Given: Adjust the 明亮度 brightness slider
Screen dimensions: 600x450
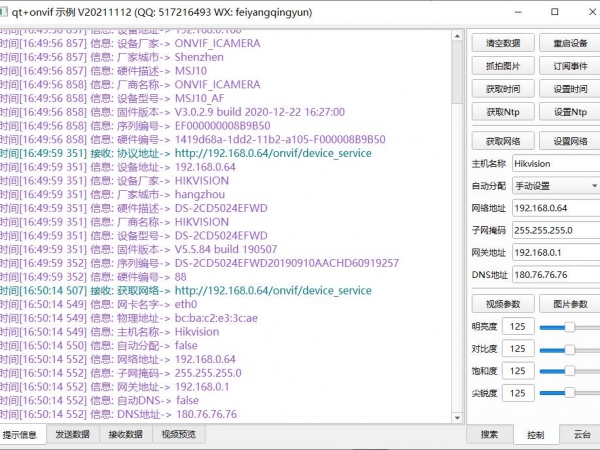Looking at the screenshot, I should [569, 327].
